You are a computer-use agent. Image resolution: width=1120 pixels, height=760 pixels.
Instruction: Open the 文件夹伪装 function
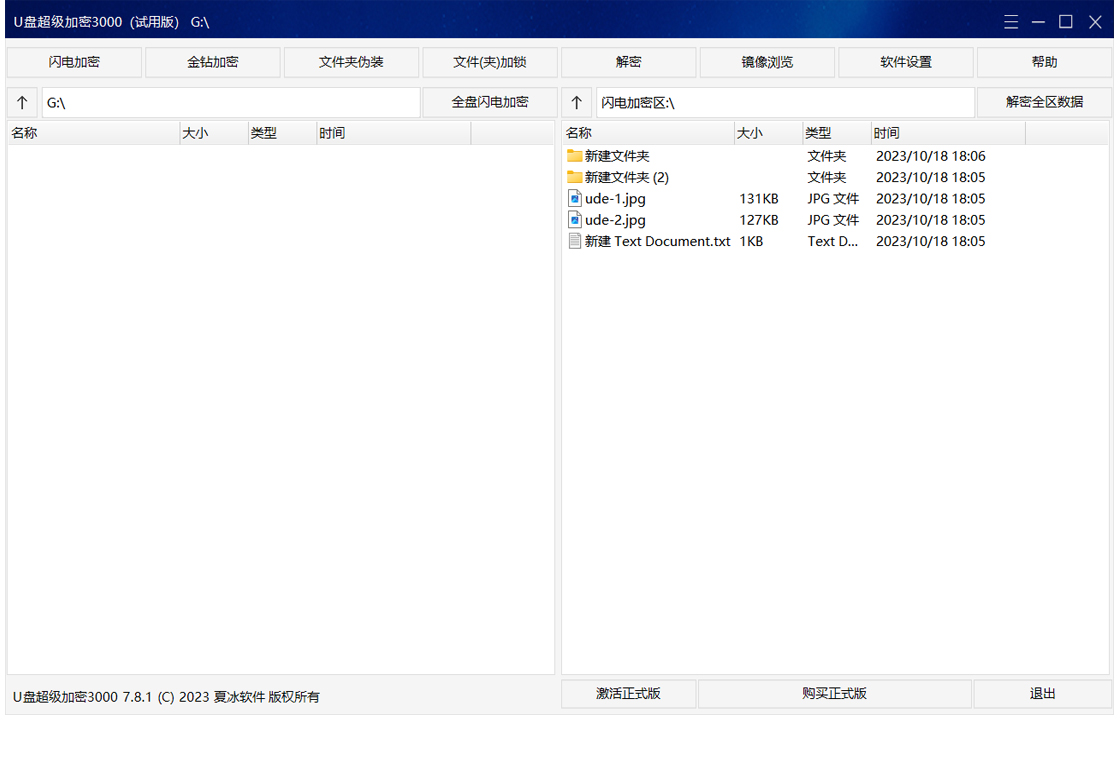[351, 62]
